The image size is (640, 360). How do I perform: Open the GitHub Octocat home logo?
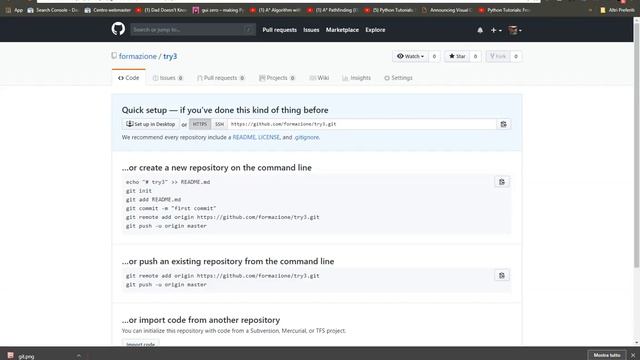coord(118,29)
